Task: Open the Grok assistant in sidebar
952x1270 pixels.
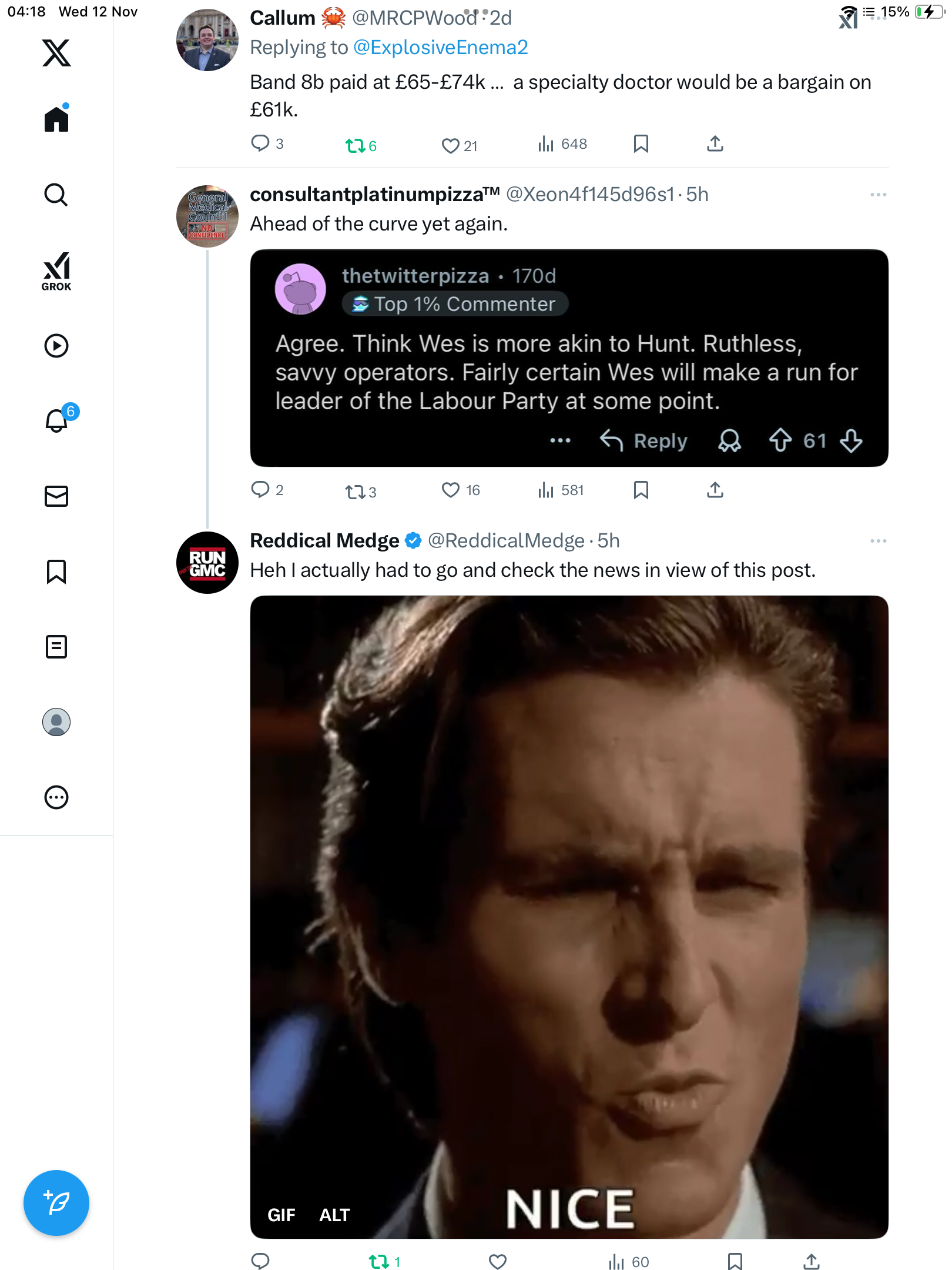Action: pos(56,272)
